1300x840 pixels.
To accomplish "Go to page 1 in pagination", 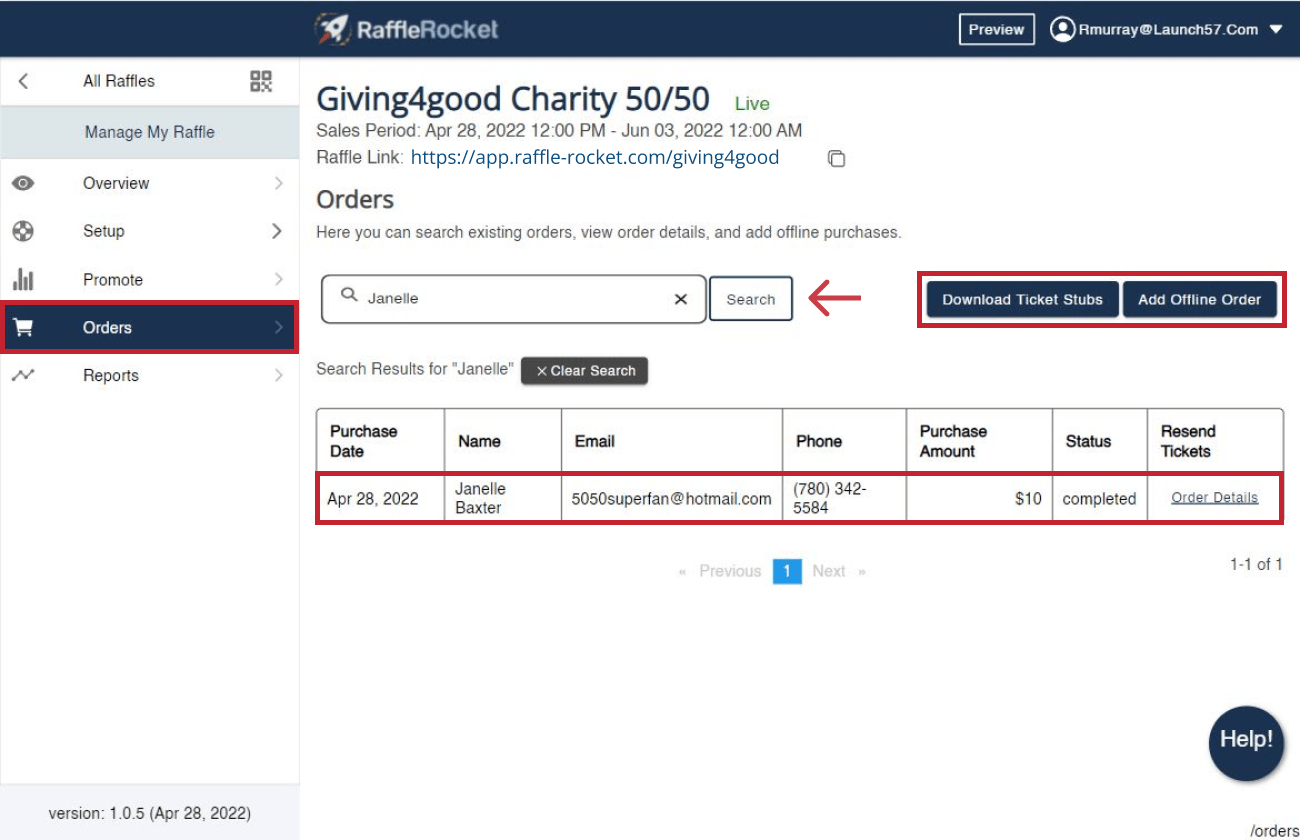I will 787,571.
